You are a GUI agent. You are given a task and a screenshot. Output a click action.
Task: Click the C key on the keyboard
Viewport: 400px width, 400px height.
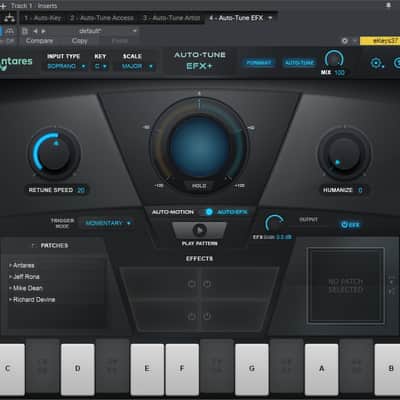(x=12, y=369)
